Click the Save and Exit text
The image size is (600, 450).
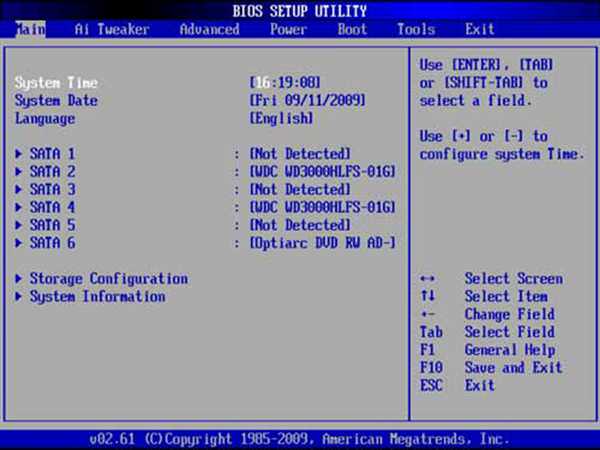pyautogui.click(x=514, y=368)
